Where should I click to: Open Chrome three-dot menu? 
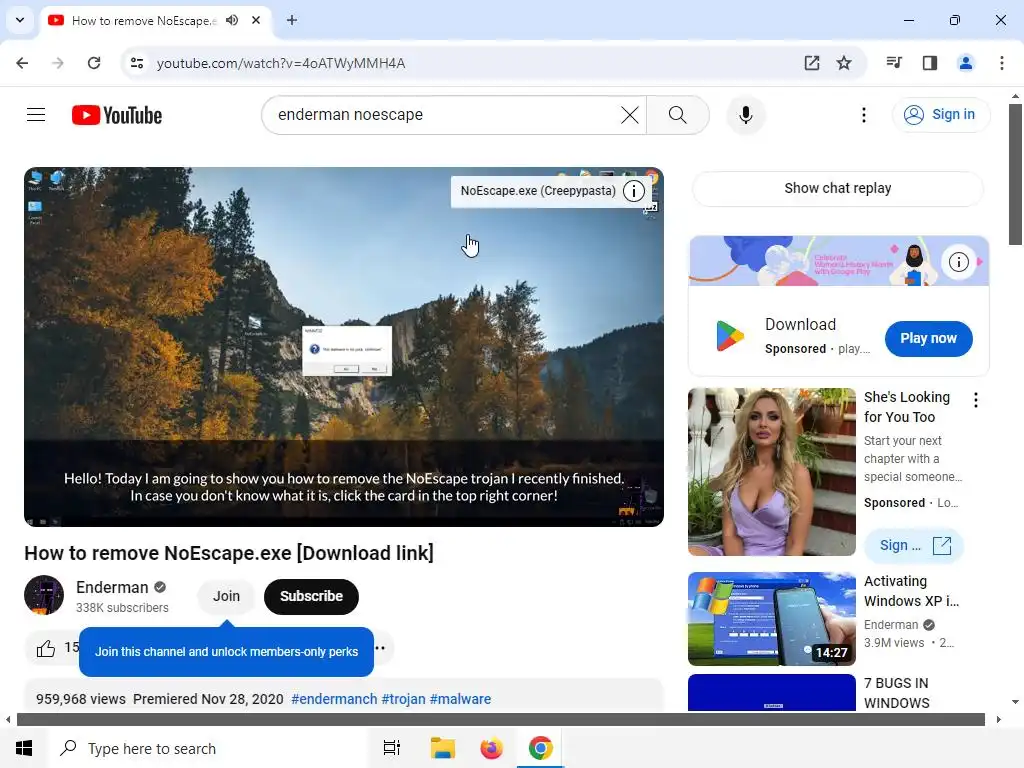(x=1001, y=63)
